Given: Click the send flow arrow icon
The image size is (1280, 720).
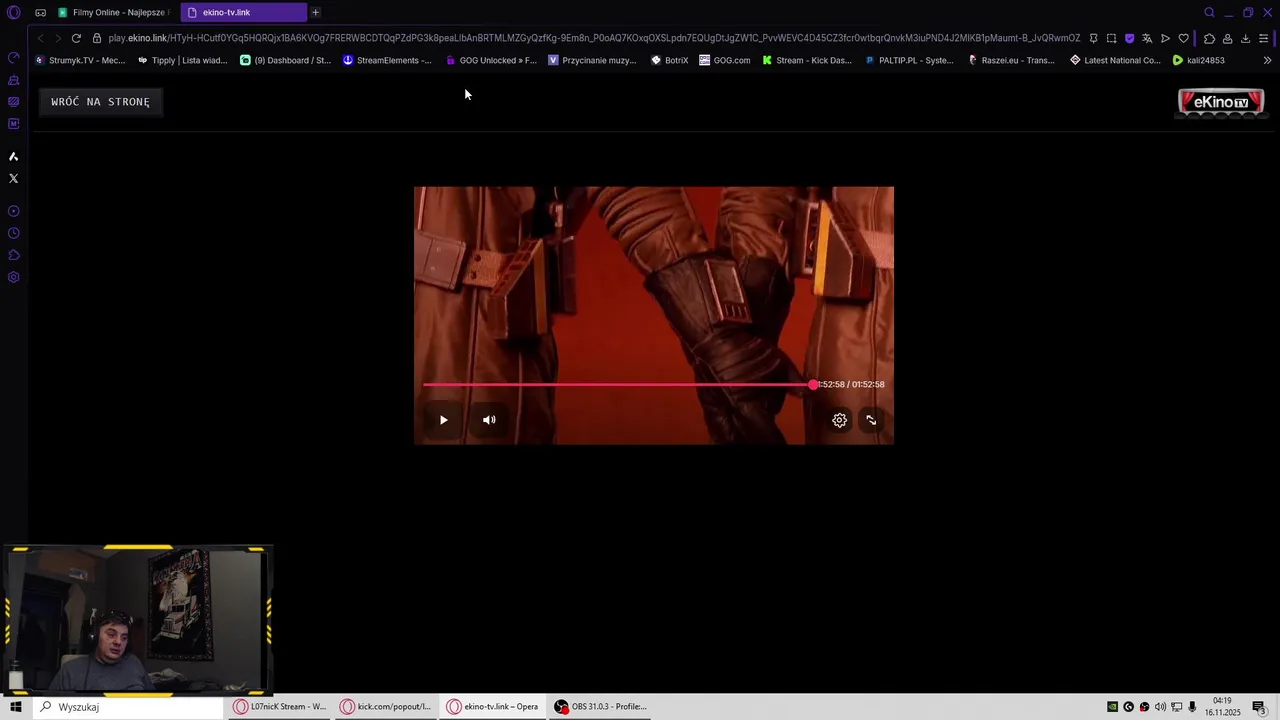Looking at the screenshot, I should click(1165, 38).
